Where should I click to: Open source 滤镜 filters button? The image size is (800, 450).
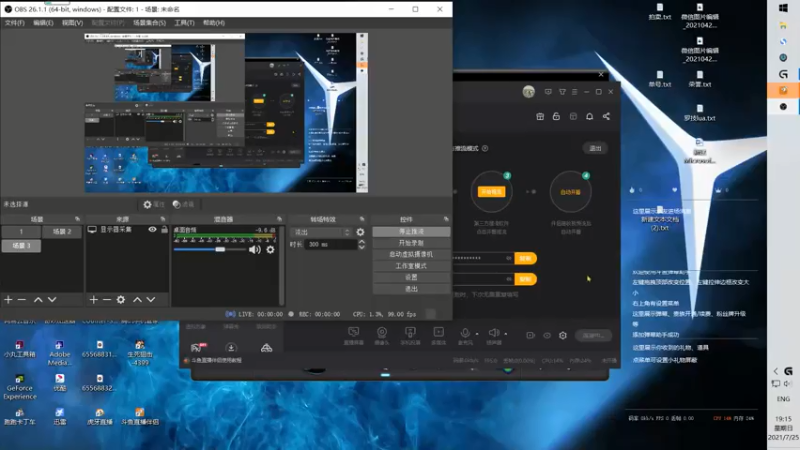point(183,204)
